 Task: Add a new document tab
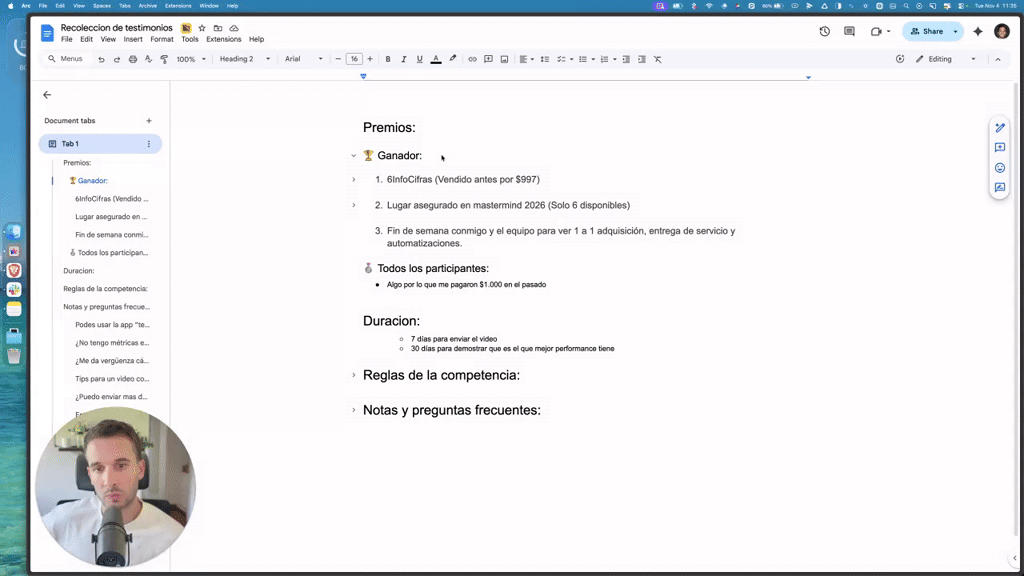tap(149, 121)
